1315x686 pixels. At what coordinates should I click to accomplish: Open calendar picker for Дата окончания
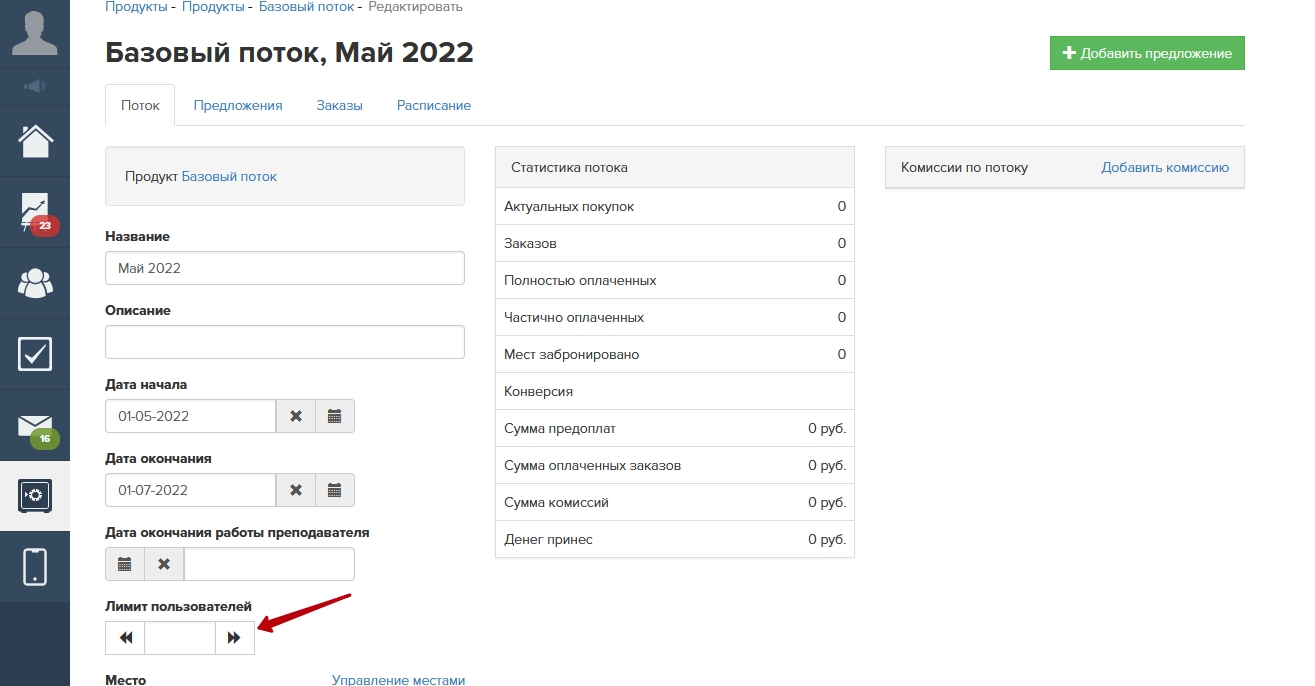(x=335, y=490)
